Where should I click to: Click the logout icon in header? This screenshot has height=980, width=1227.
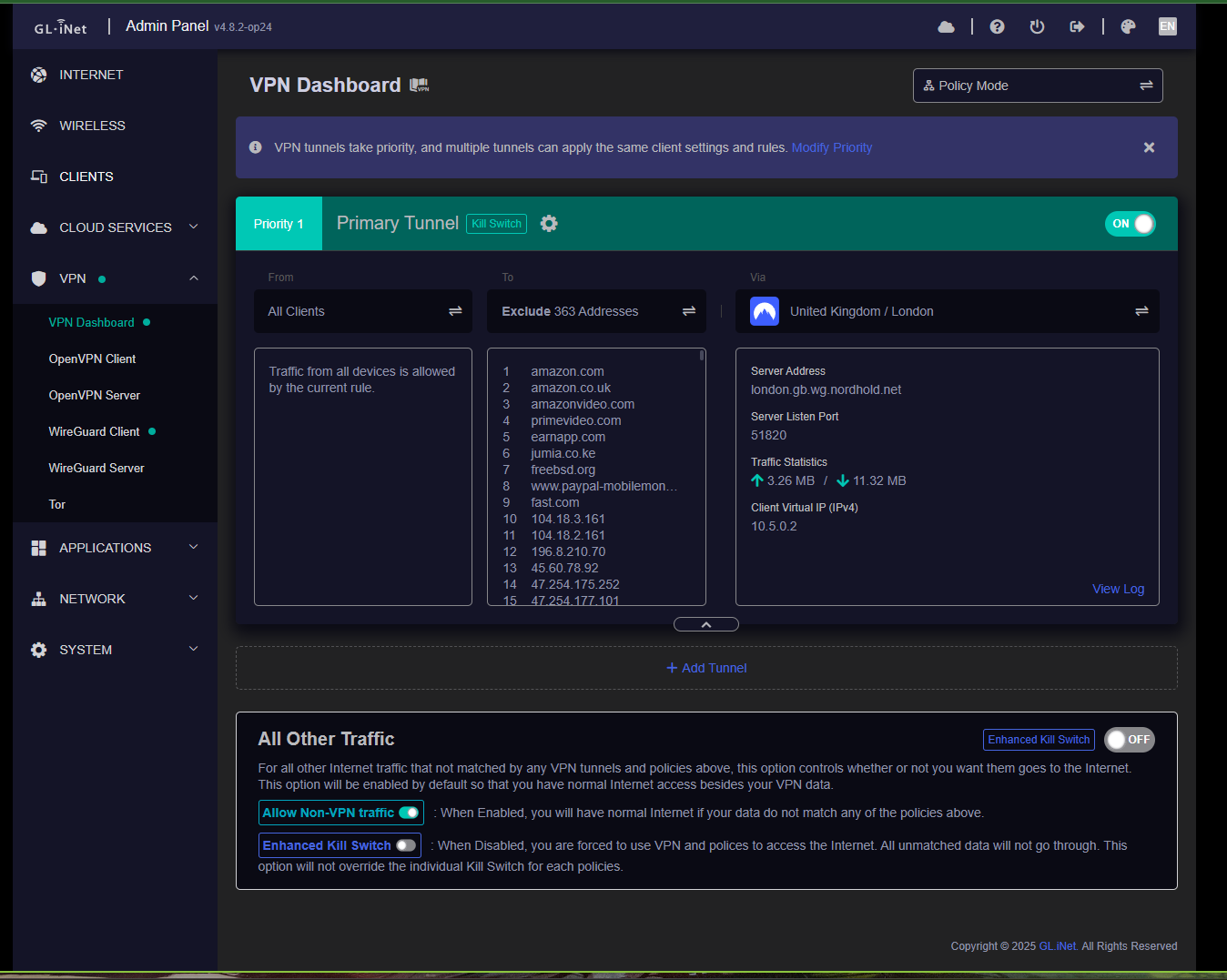coord(1077,26)
